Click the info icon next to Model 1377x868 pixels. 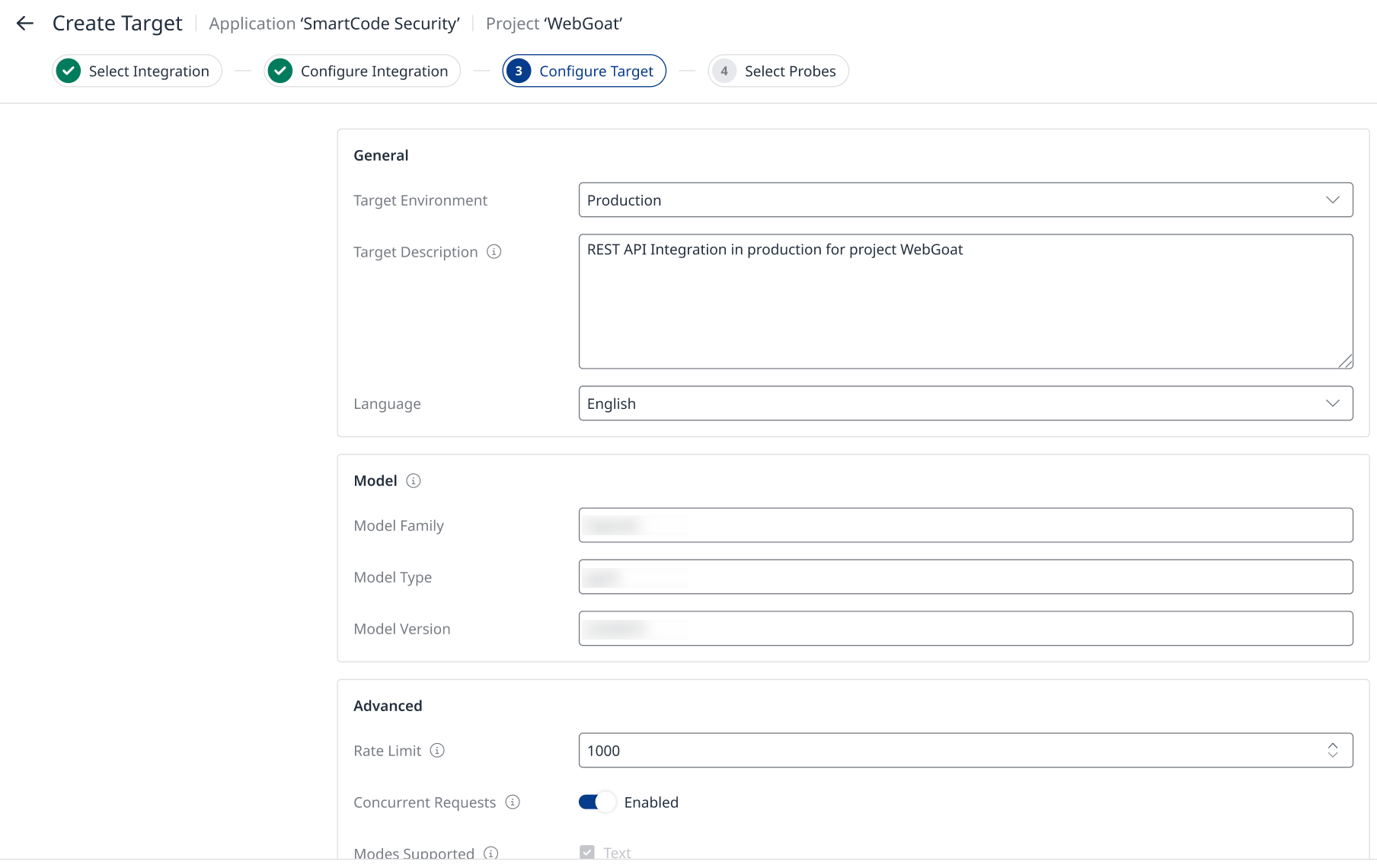pyautogui.click(x=414, y=480)
